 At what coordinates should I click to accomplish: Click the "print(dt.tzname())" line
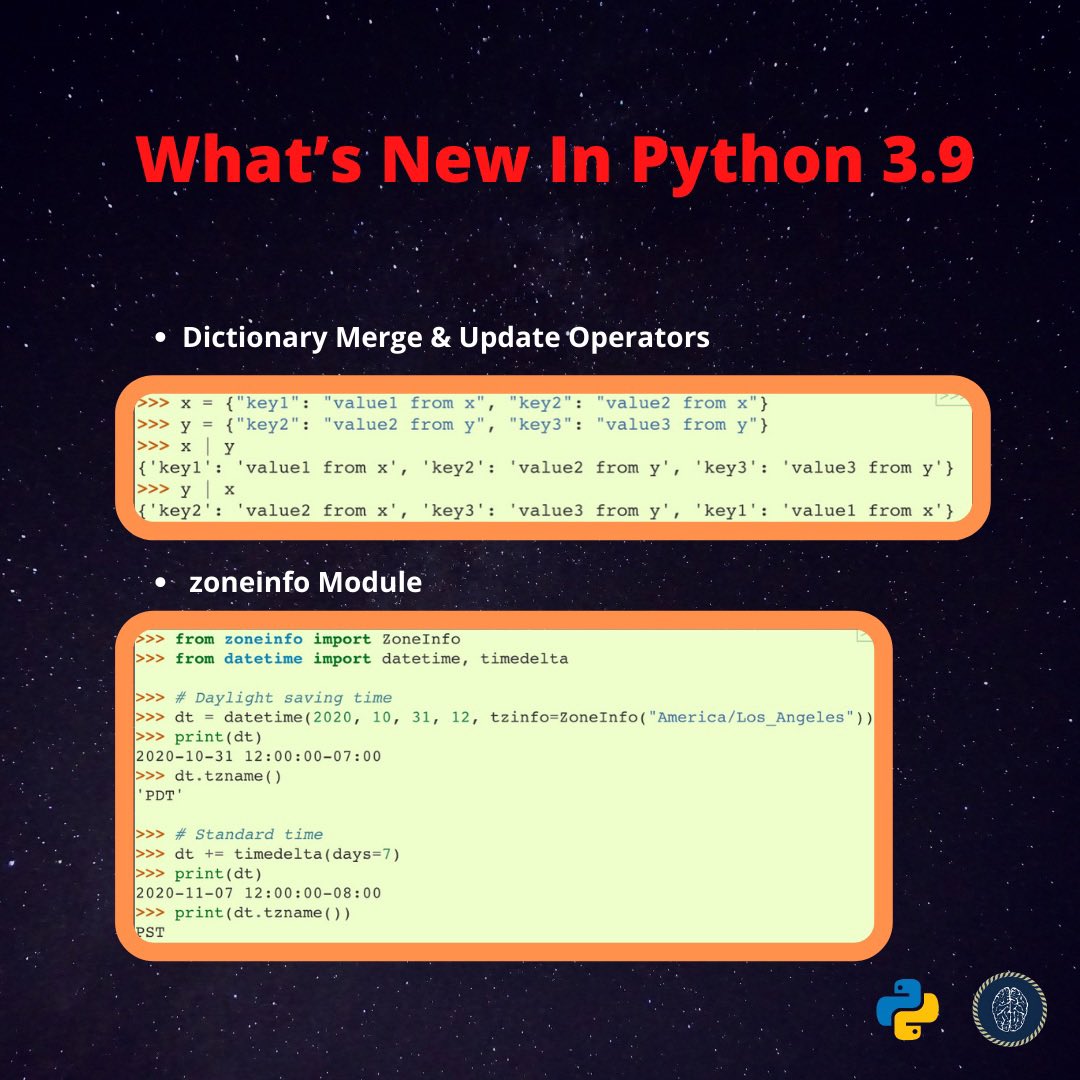coord(243,913)
